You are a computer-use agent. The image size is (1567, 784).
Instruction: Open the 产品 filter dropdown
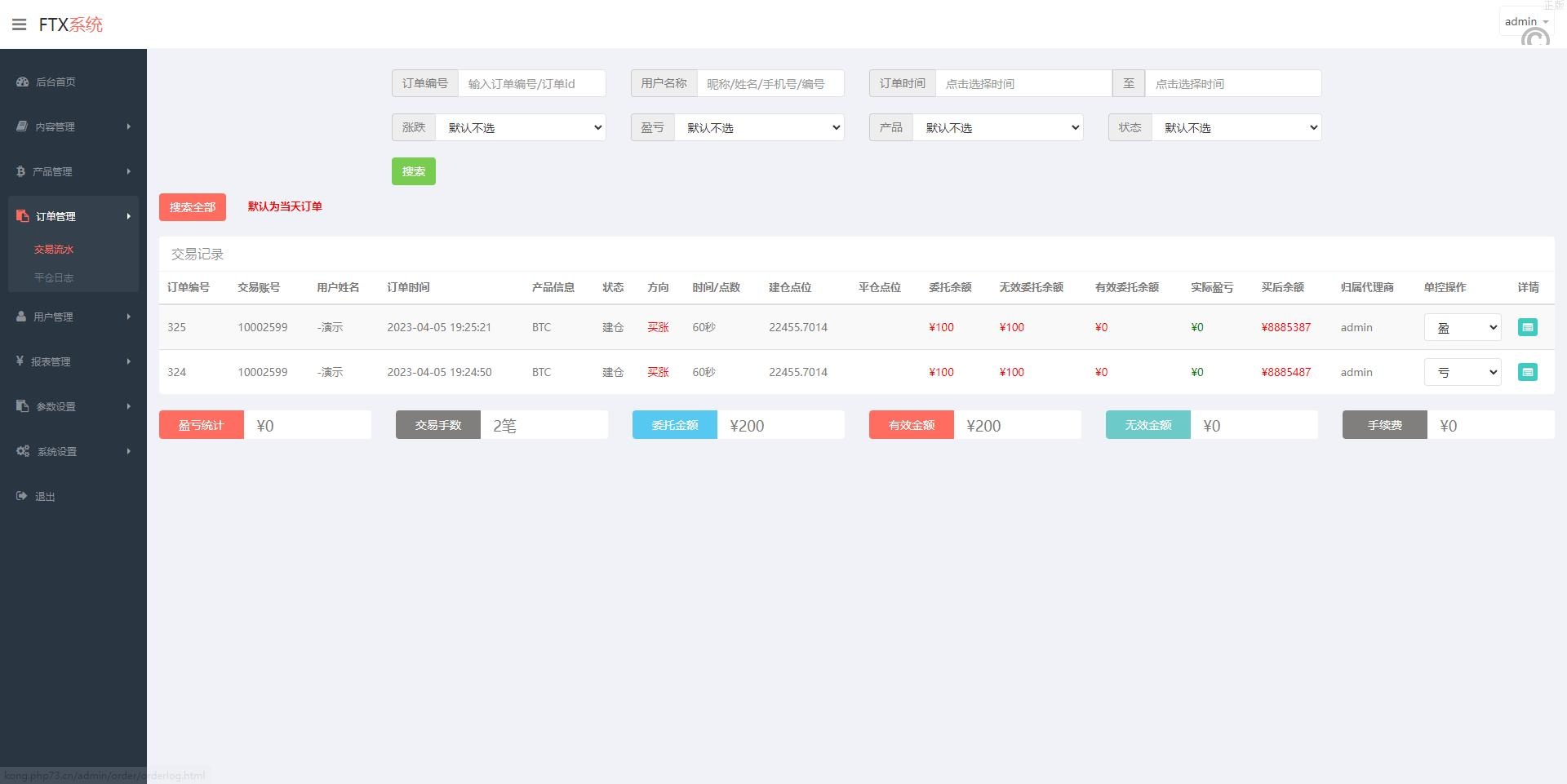997,127
